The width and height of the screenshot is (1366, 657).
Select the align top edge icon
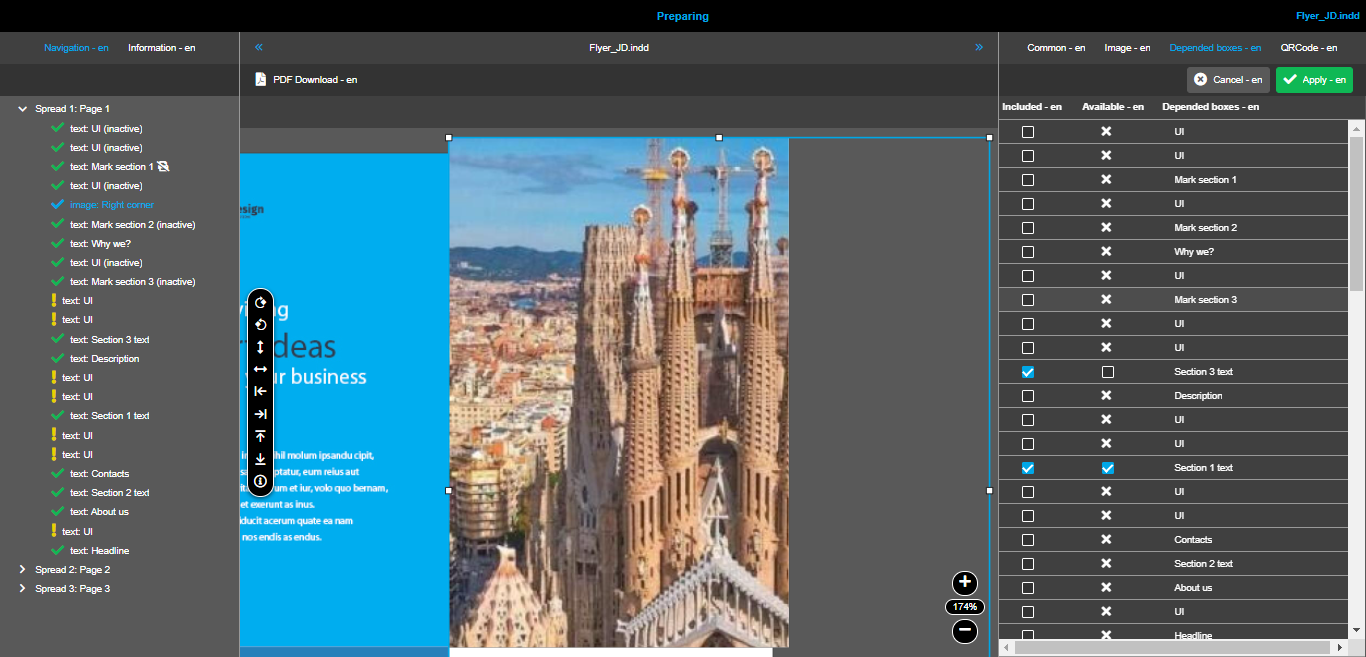coord(260,435)
